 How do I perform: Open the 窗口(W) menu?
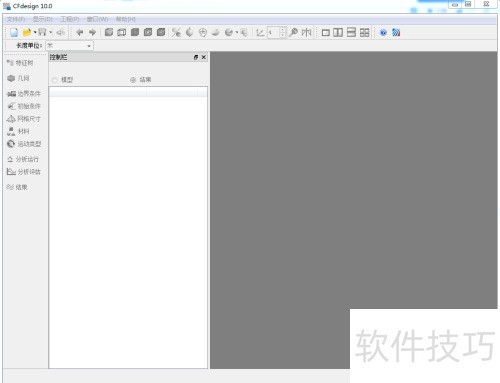pos(97,19)
